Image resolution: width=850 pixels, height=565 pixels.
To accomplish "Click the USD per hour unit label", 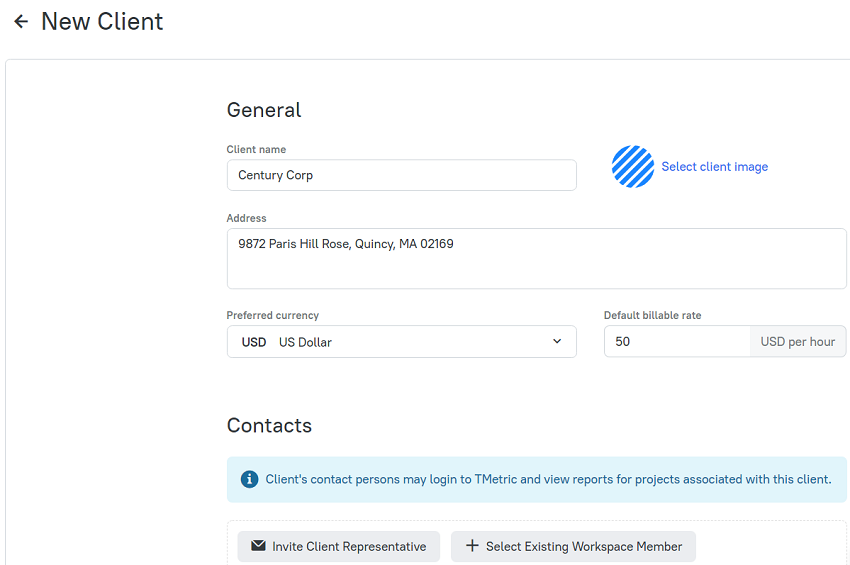I will (797, 342).
